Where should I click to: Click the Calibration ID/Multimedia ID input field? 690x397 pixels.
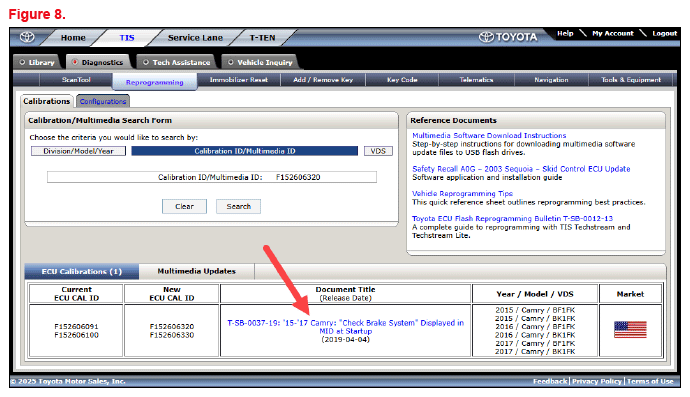[x=212, y=177]
